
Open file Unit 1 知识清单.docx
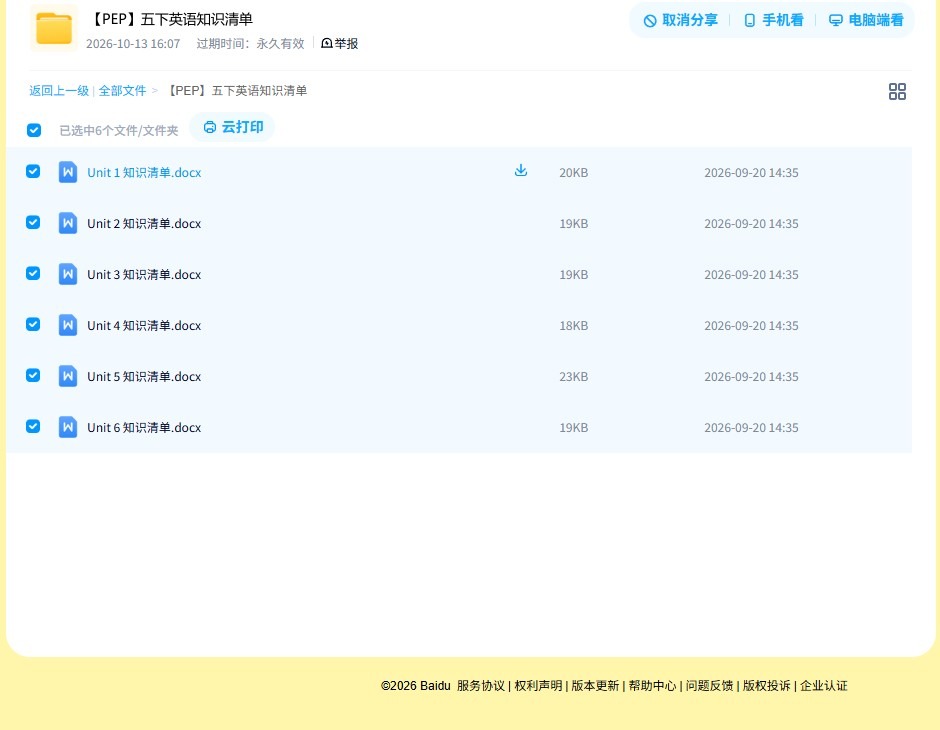point(144,173)
